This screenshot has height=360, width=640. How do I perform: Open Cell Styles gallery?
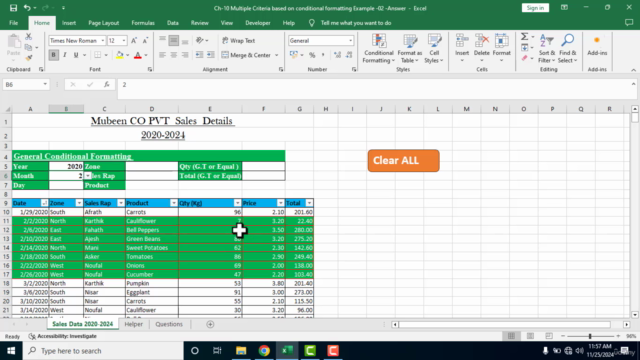click(x=434, y=49)
